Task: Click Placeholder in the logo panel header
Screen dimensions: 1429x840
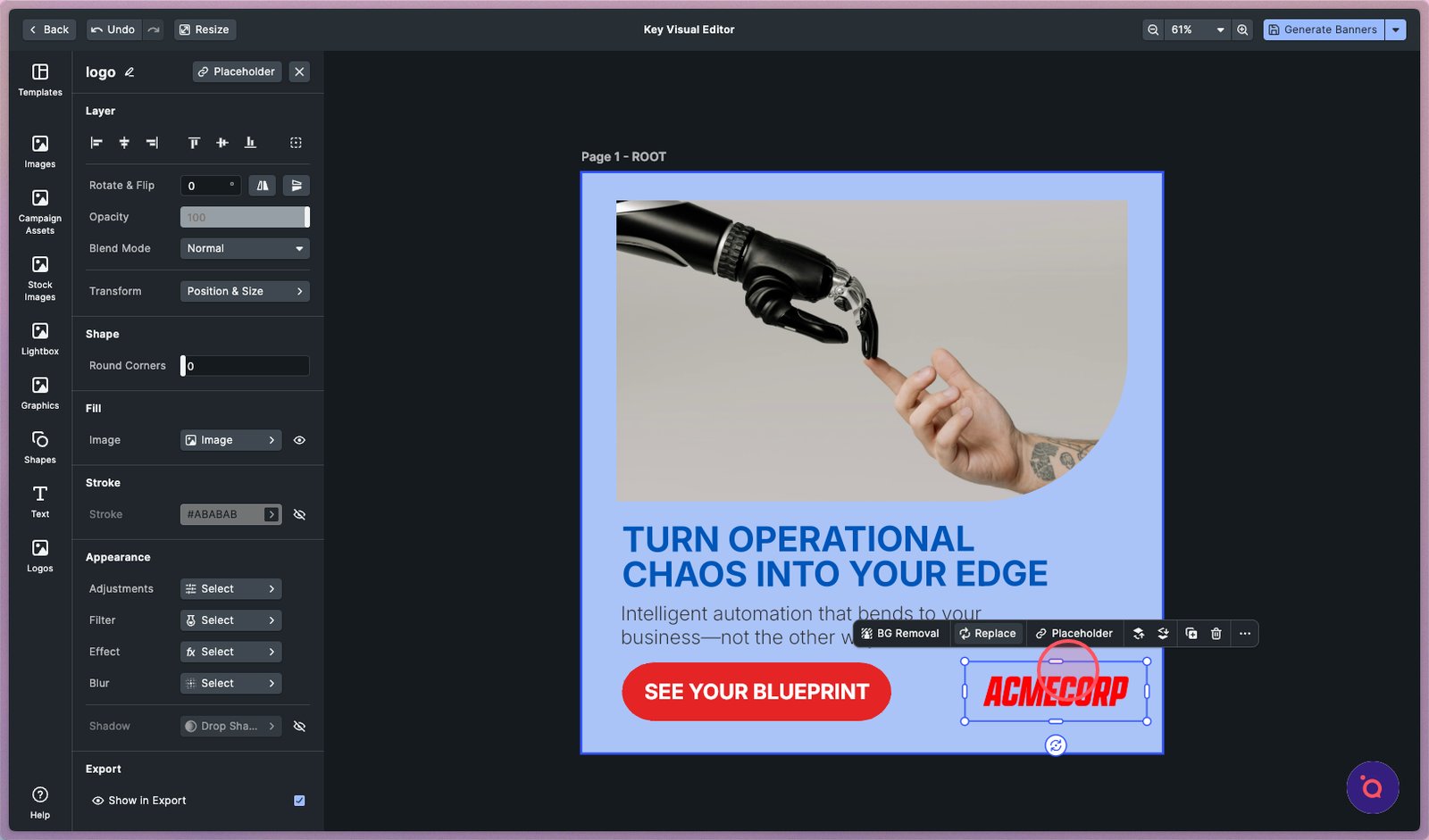Action: 237,71
